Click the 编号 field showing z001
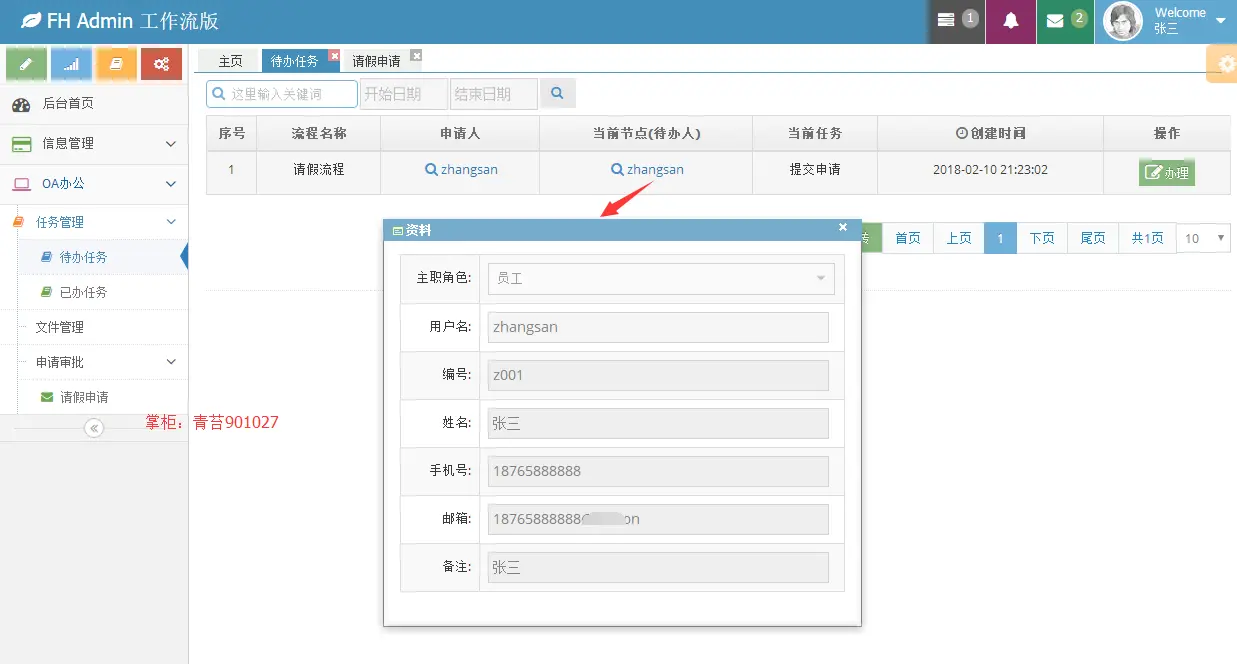The image size is (1237, 664). [658, 375]
